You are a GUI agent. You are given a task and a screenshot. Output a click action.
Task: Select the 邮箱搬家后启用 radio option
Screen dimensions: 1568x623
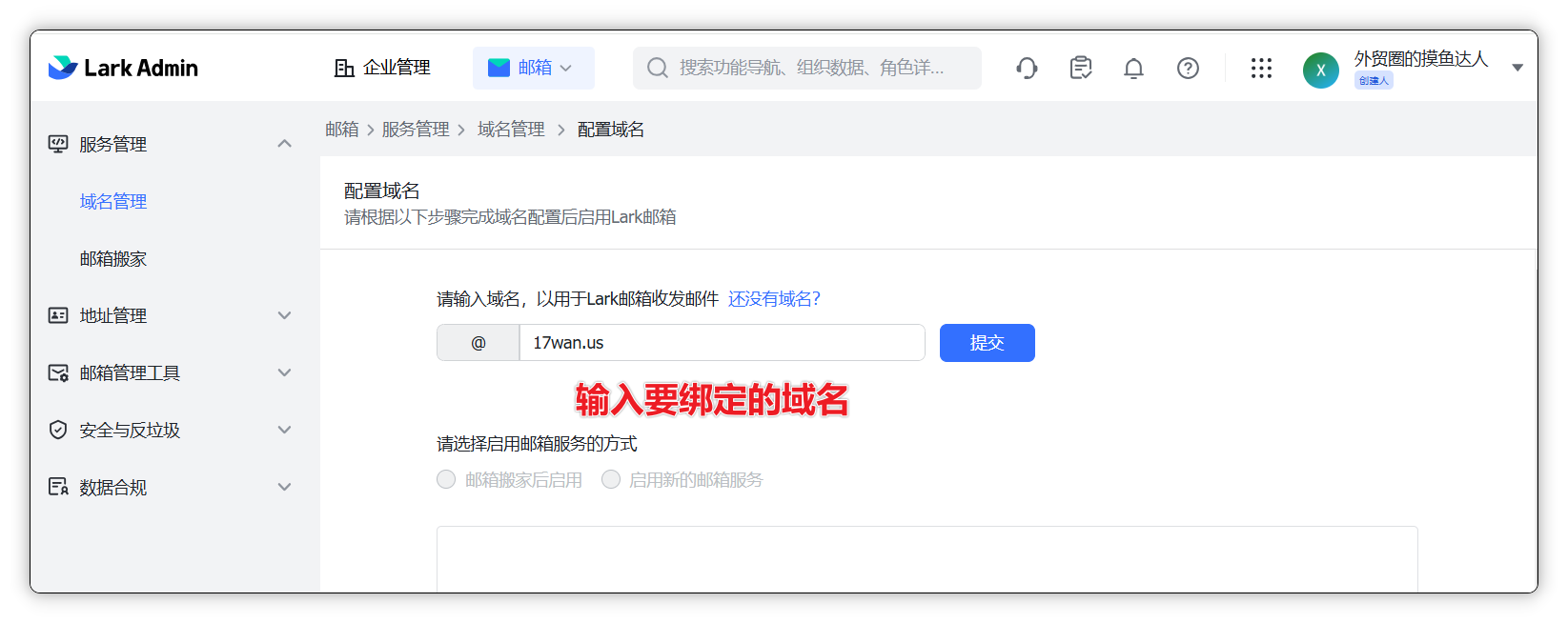[x=446, y=479]
